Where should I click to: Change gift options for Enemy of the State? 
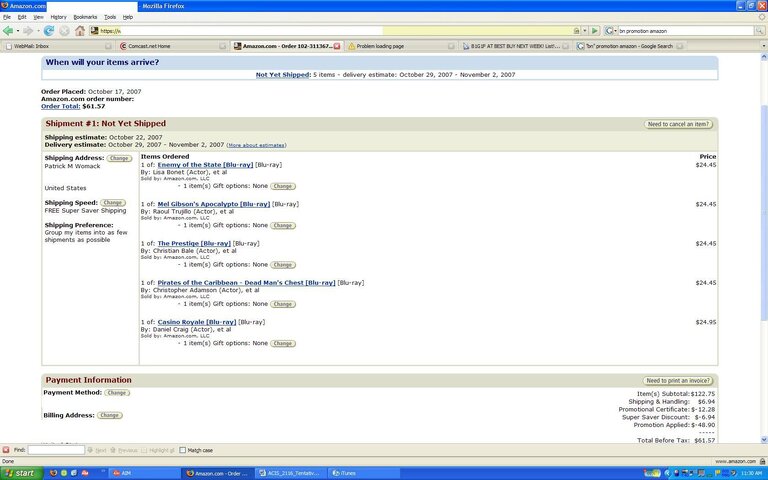pos(283,186)
